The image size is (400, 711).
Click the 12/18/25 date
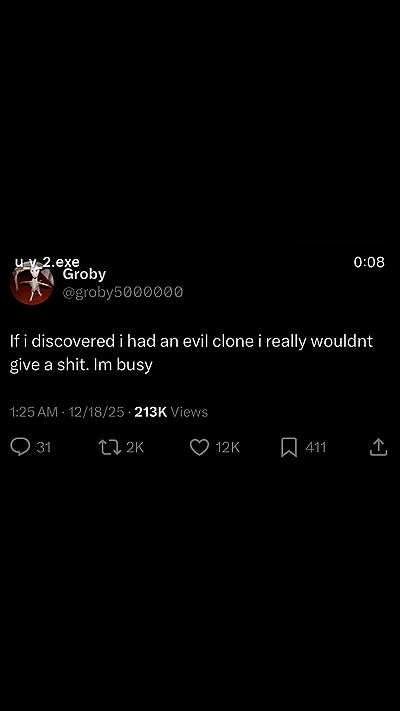pyautogui.click(x=96, y=412)
